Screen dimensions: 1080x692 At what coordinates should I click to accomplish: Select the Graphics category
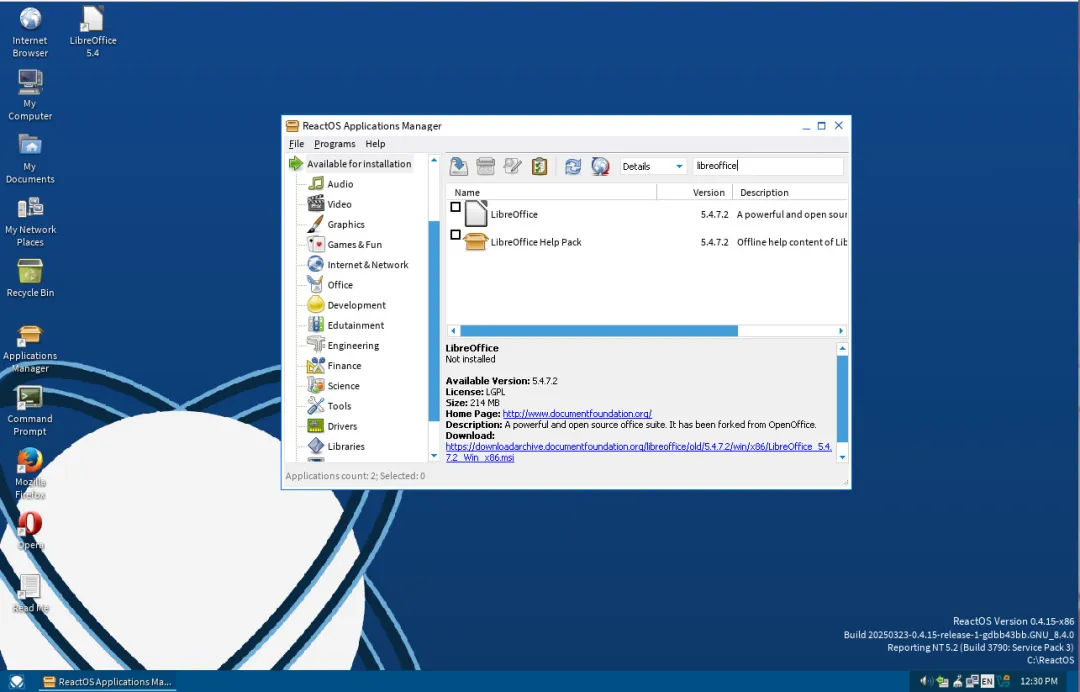point(336,224)
